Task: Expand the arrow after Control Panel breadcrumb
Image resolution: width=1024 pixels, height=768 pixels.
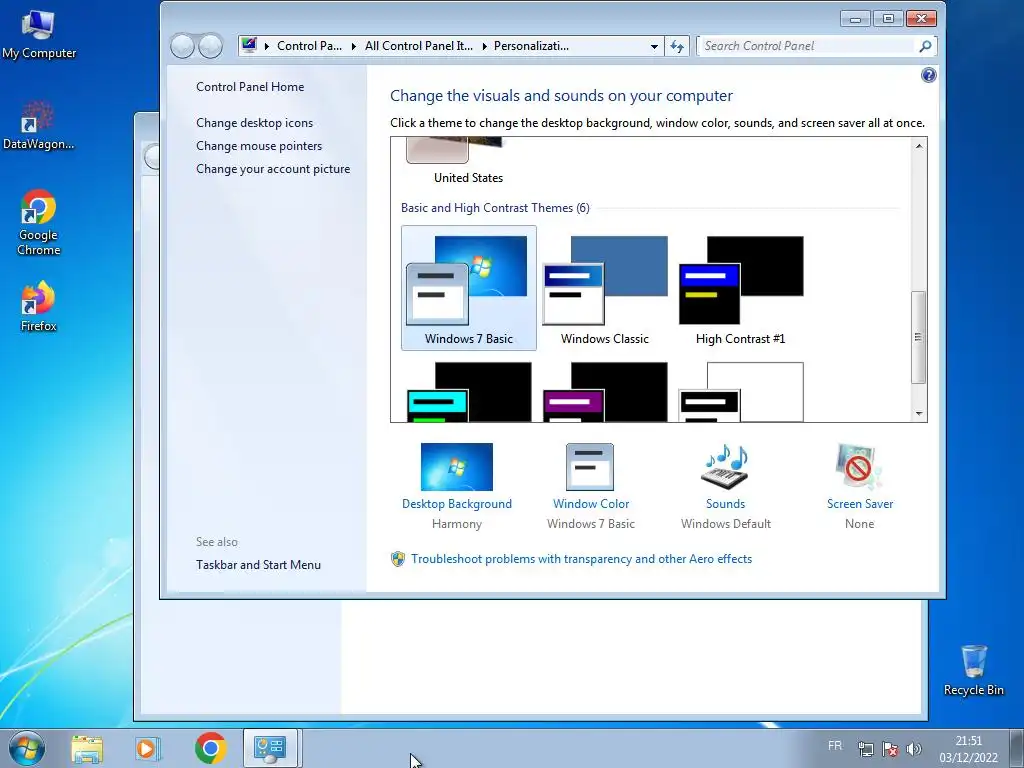Action: [x=353, y=46]
